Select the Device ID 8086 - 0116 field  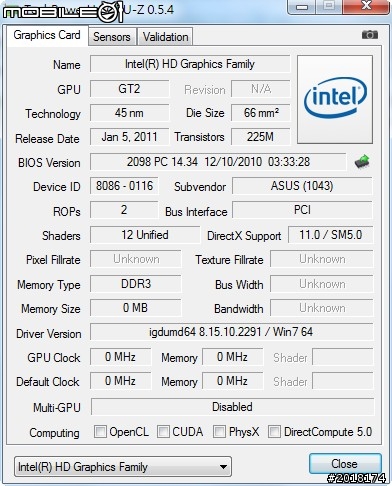coord(124,186)
